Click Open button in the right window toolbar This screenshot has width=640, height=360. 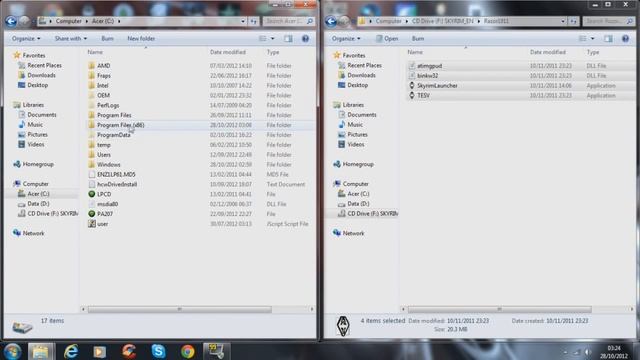tap(387, 38)
